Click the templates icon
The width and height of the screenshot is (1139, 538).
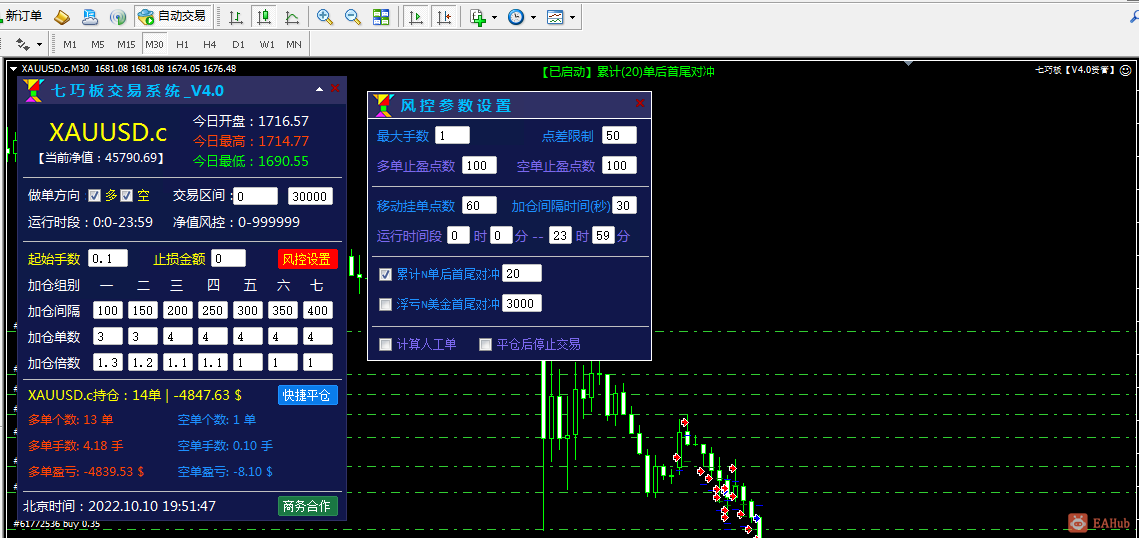click(555, 16)
